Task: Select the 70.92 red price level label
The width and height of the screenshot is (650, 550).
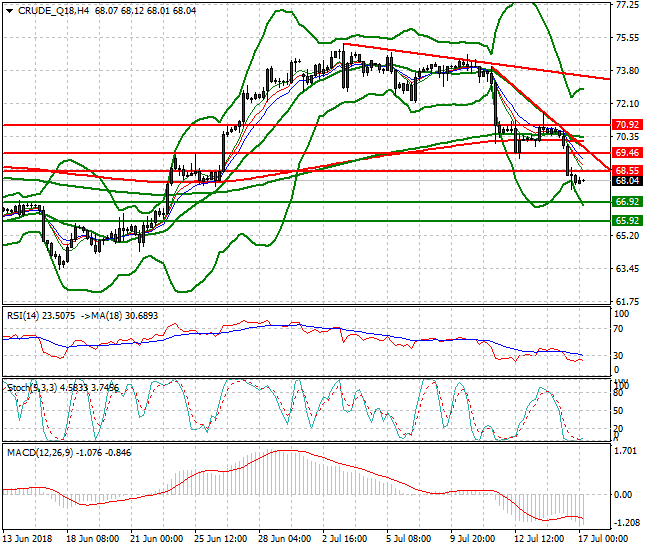Action: click(x=627, y=125)
